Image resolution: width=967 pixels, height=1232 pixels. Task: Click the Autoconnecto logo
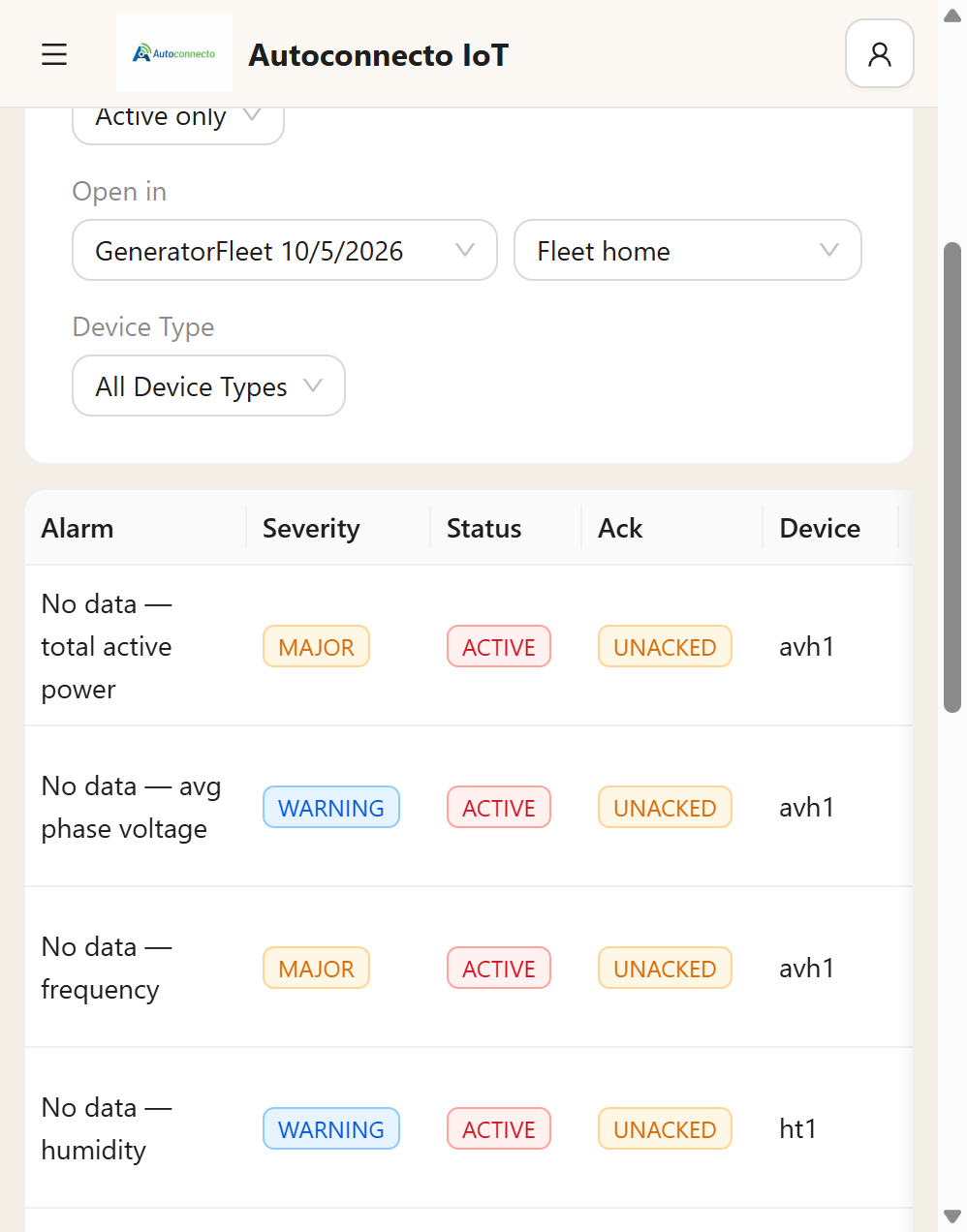point(174,53)
